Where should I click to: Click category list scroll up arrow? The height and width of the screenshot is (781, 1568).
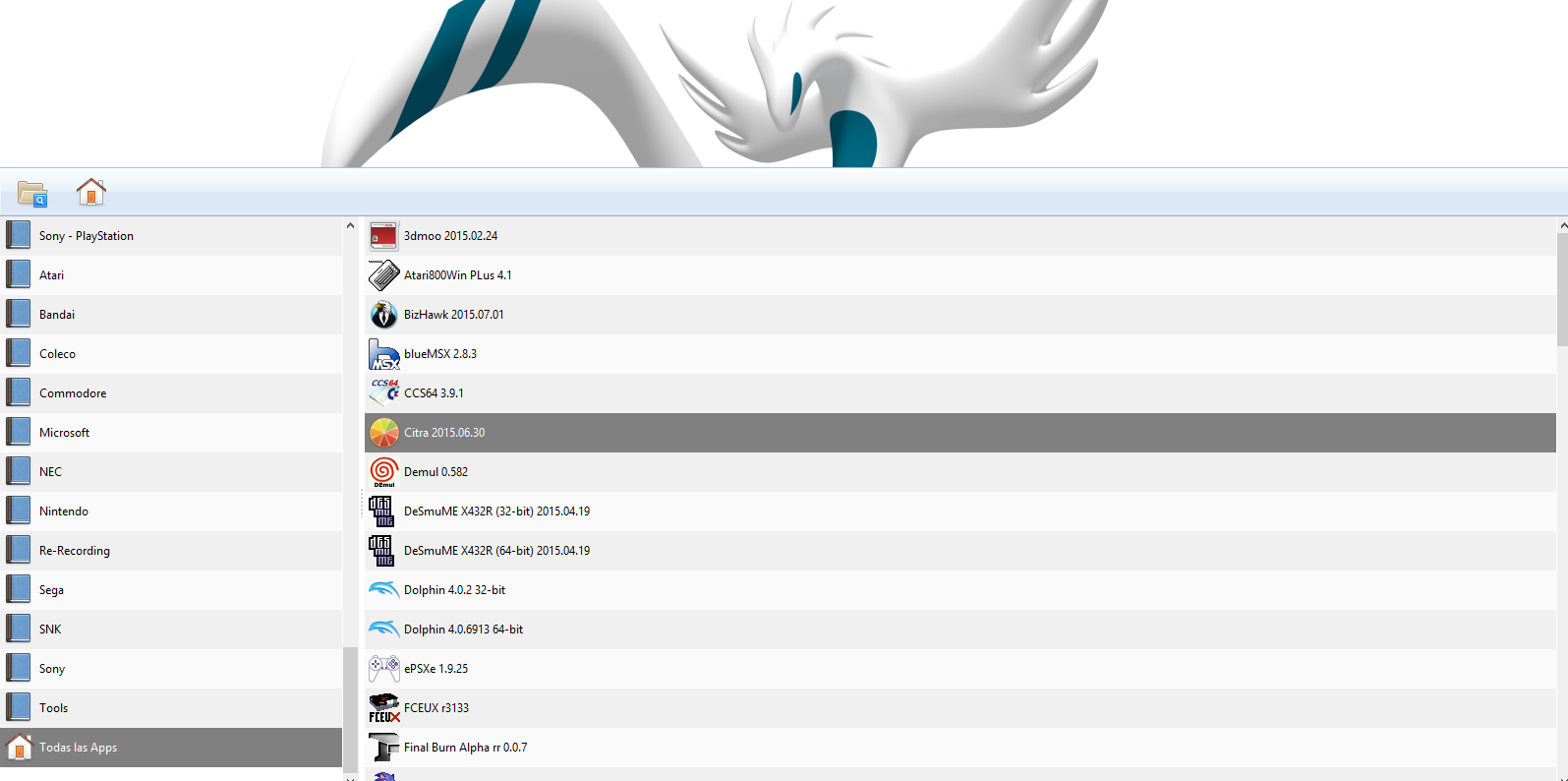[x=350, y=226]
